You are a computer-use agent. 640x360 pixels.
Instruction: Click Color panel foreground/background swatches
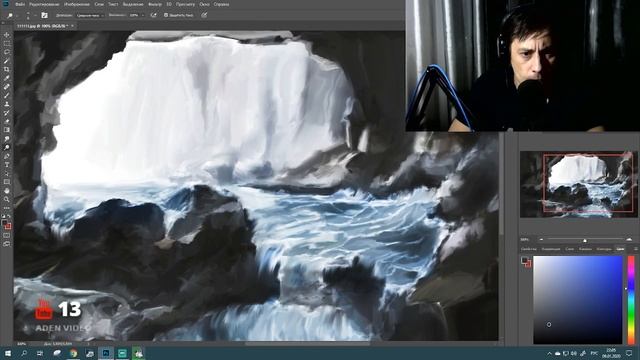point(526,262)
